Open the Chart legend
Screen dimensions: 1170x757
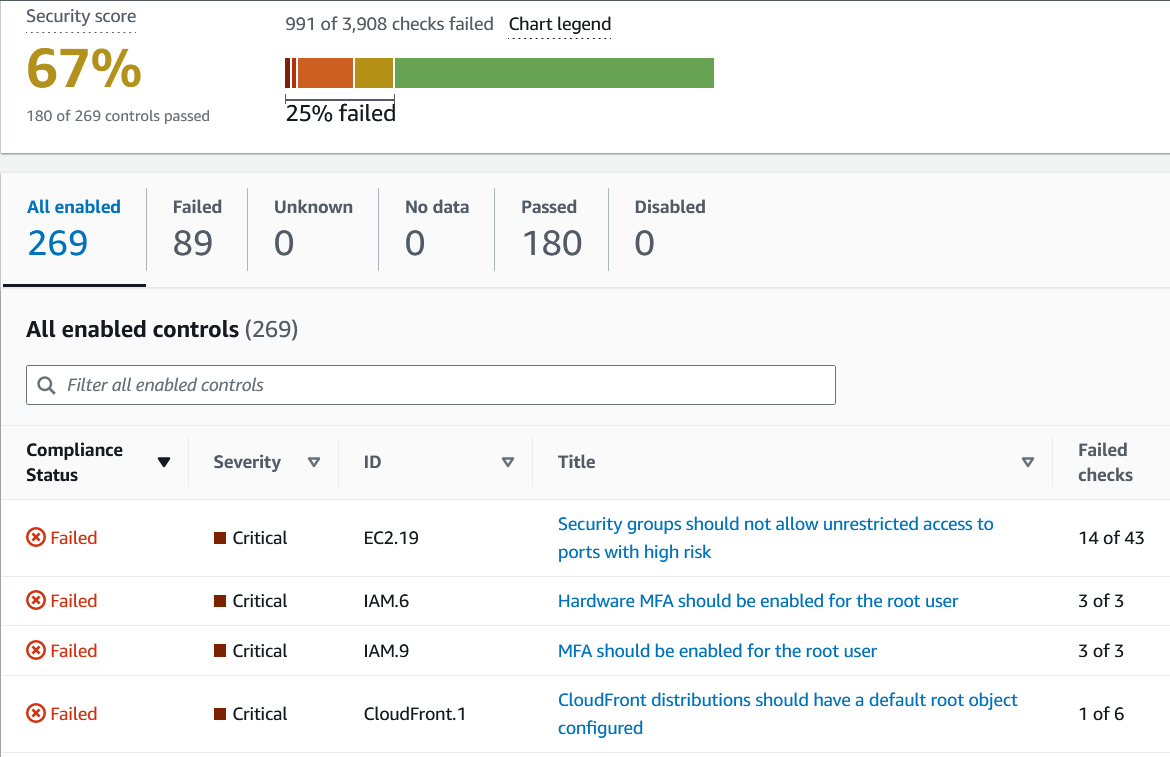click(x=559, y=23)
